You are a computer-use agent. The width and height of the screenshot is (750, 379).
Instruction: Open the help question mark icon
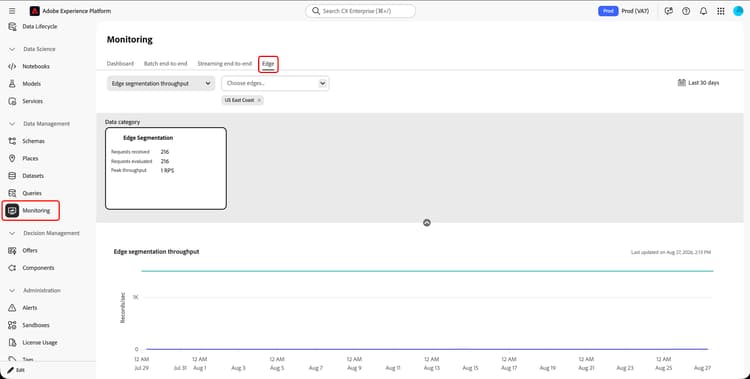(686, 11)
